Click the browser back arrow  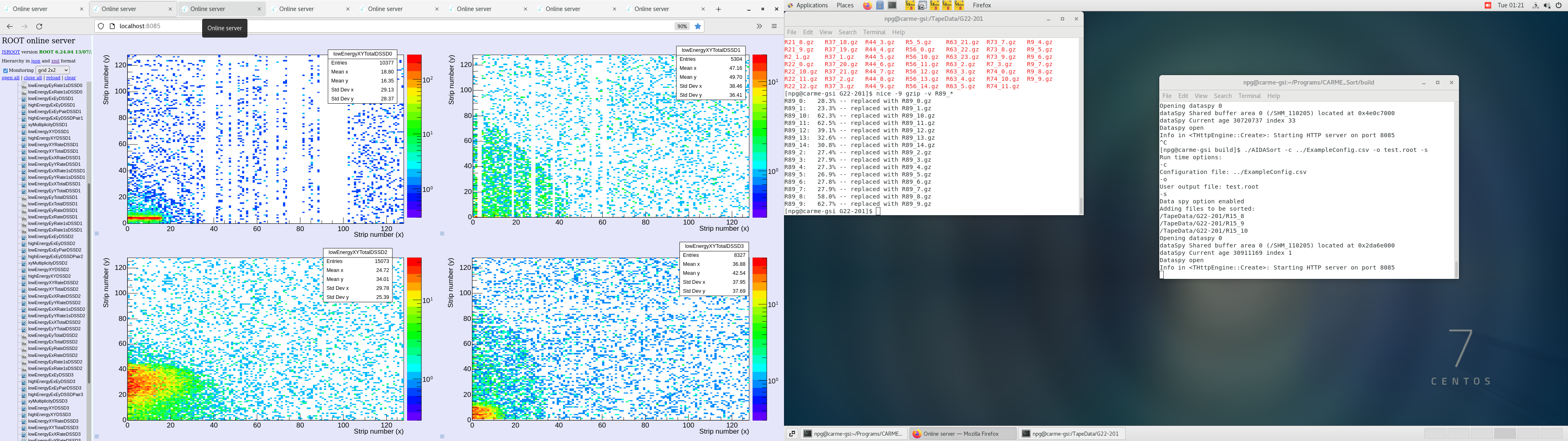click(x=9, y=26)
